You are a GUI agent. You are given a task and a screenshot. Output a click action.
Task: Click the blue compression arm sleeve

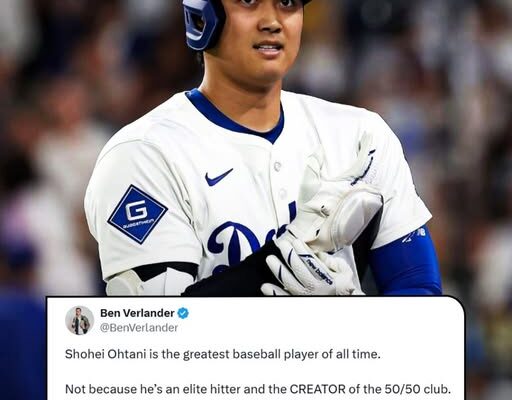(x=405, y=264)
